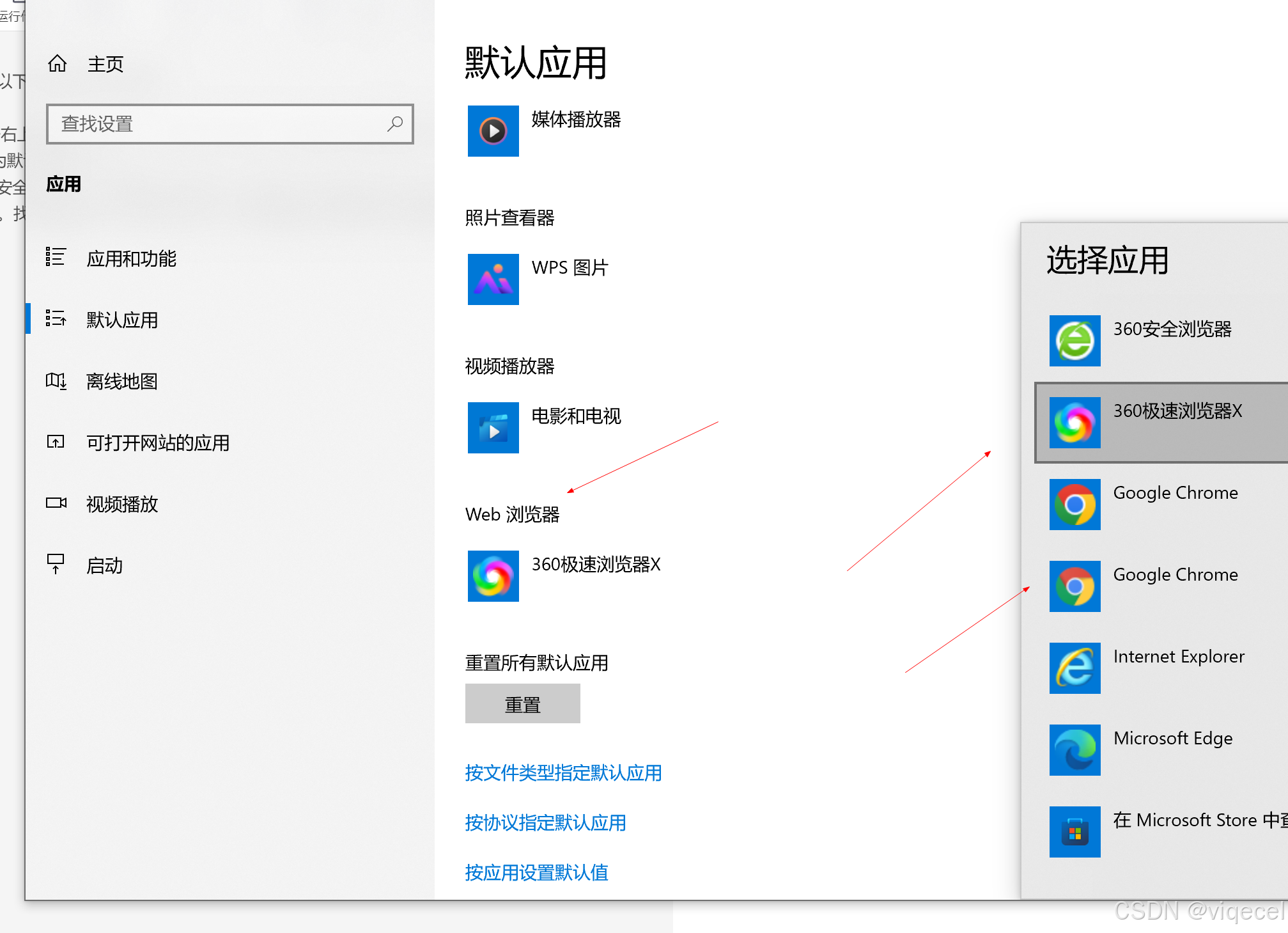Open 应用和功能 in the sidebar
Image resolution: width=1288 pixels, height=933 pixels.
pos(131,259)
